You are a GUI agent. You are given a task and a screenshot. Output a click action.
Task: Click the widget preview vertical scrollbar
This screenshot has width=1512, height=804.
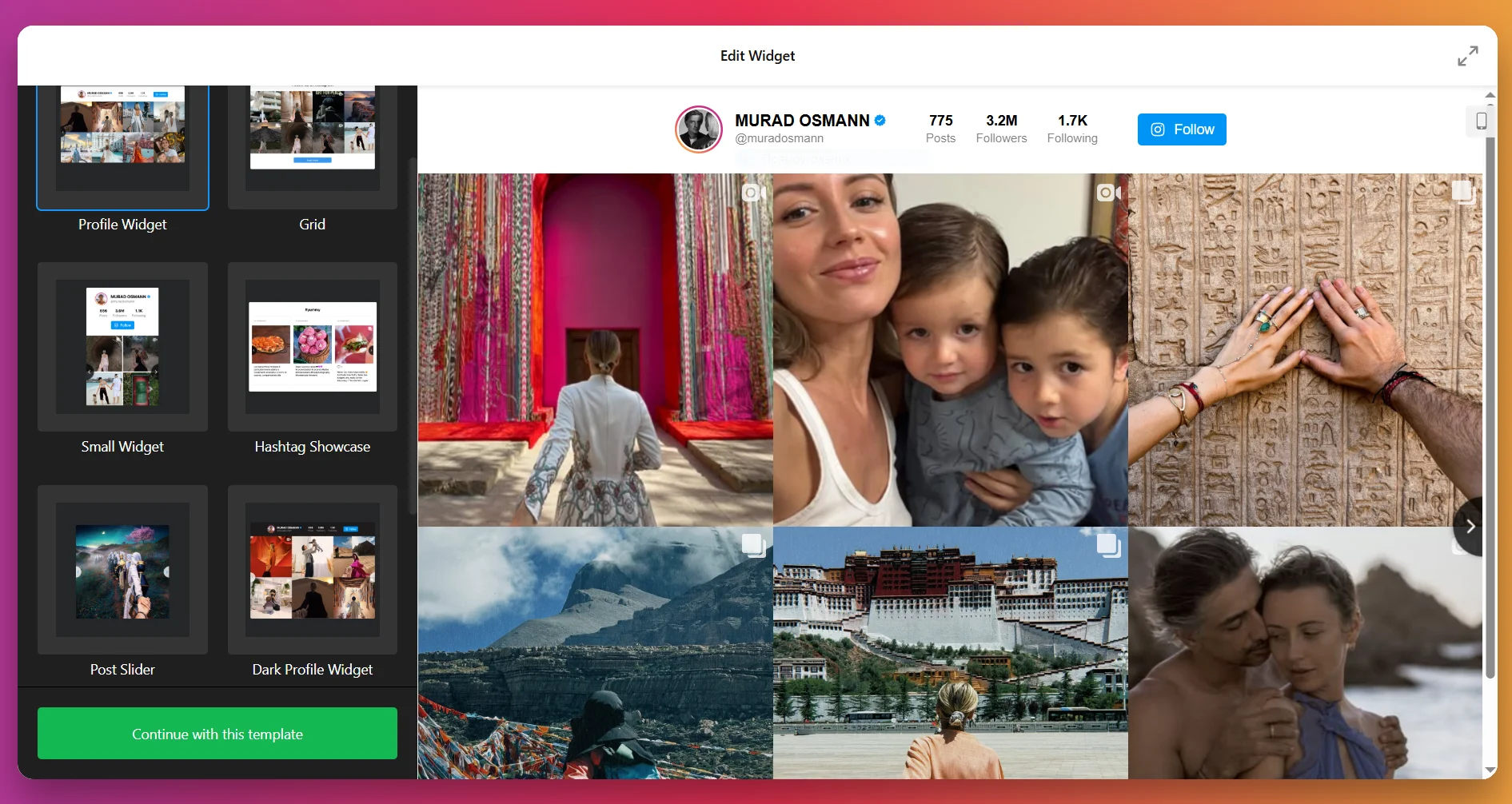1490,400
